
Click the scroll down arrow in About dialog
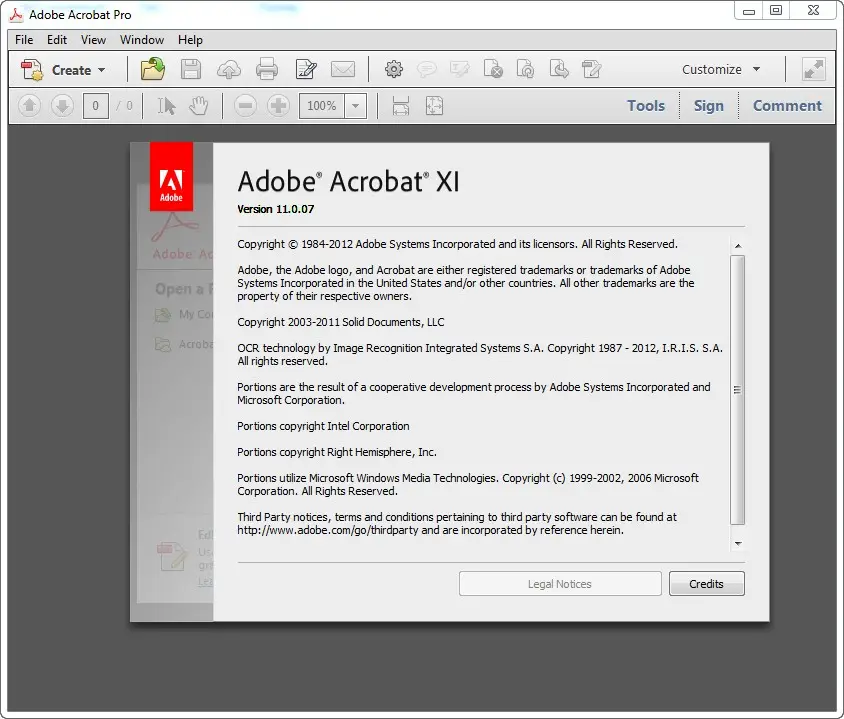point(738,544)
